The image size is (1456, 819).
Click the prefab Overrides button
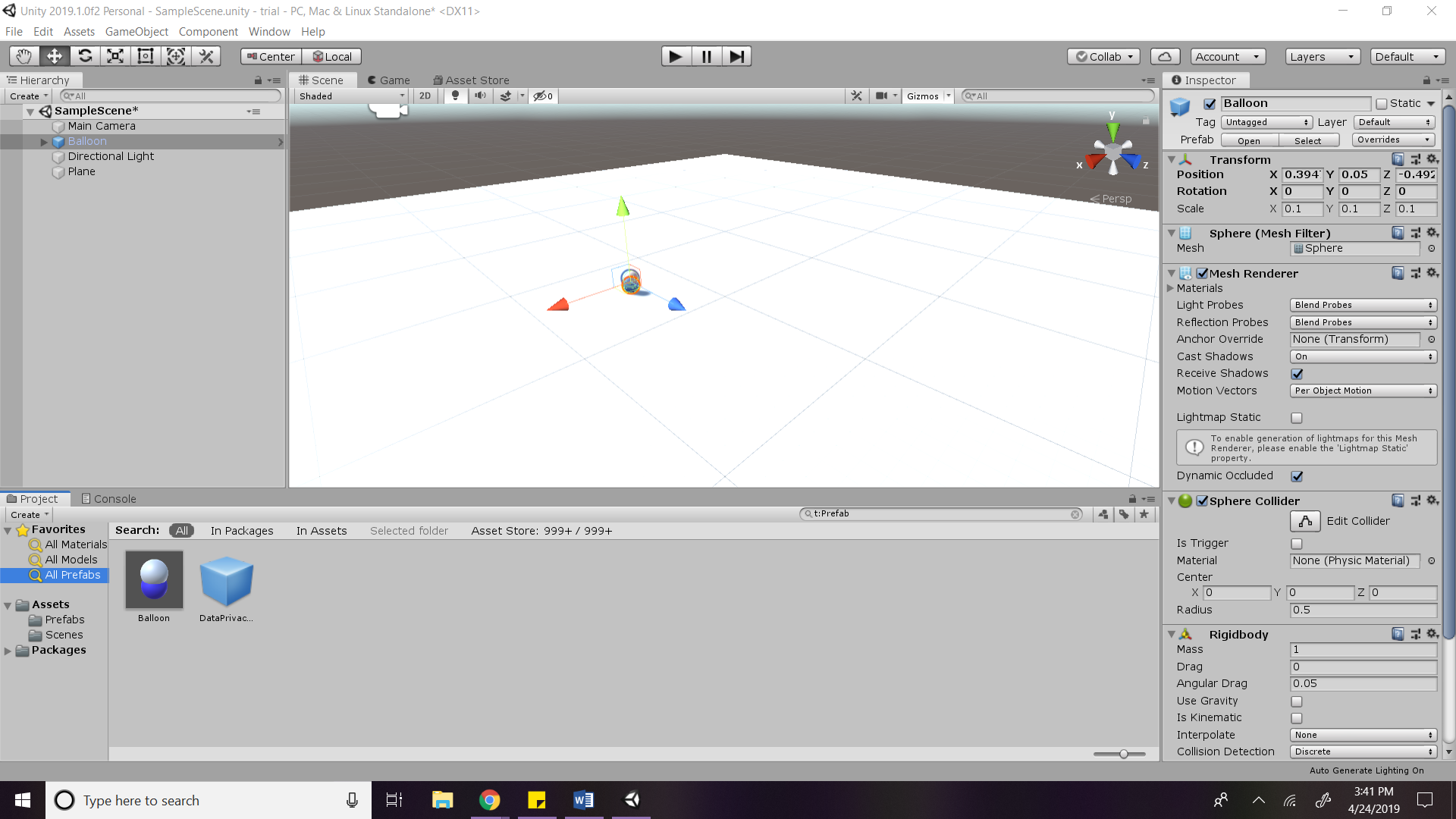(x=1393, y=140)
